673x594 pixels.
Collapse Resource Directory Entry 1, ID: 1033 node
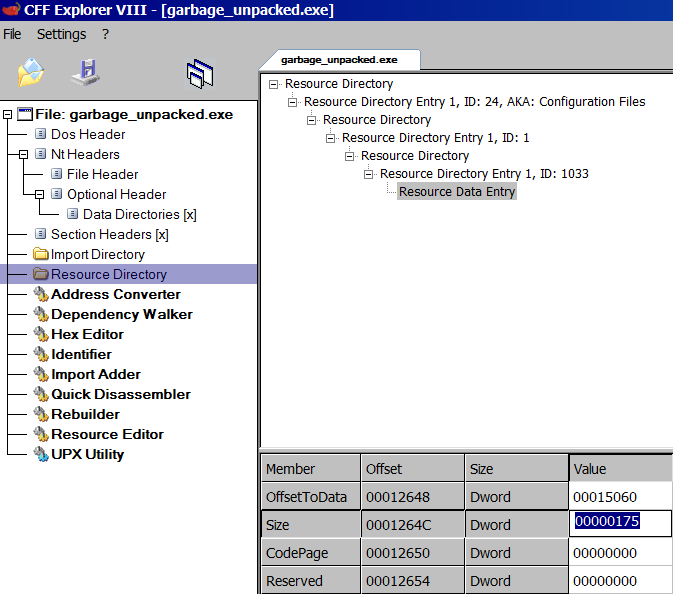[368, 174]
